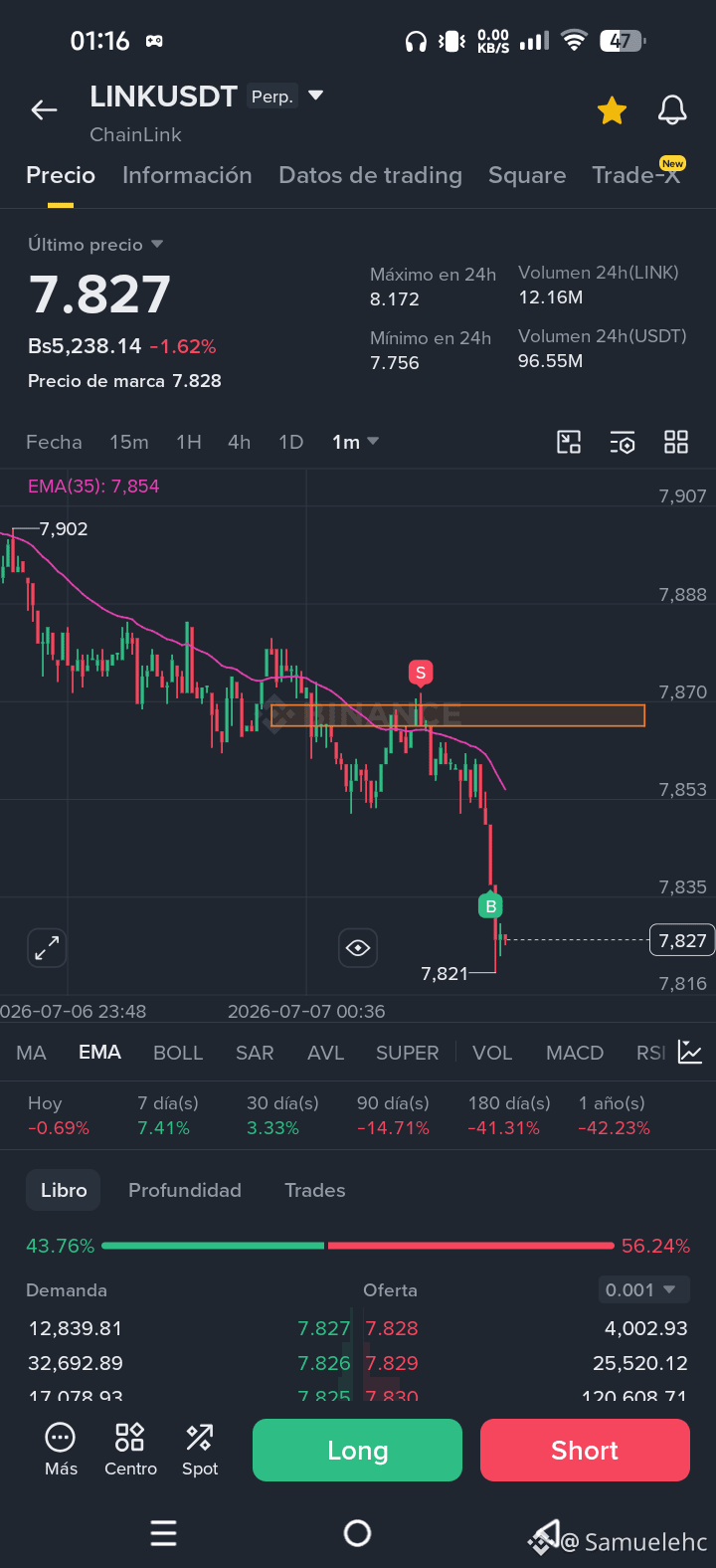Image resolution: width=716 pixels, height=1568 pixels.
Task: Click the B buy marker on chart
Action: pos(490,906)
